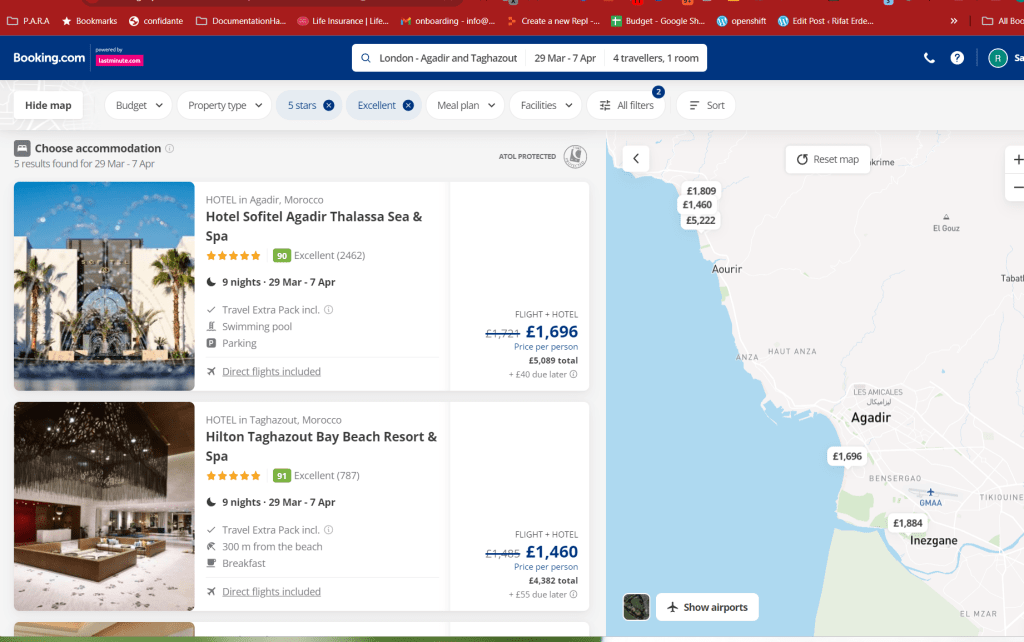Open the Edit Post bookmark
This screenshot has width=1024, height=642.
tap(825, 21)
